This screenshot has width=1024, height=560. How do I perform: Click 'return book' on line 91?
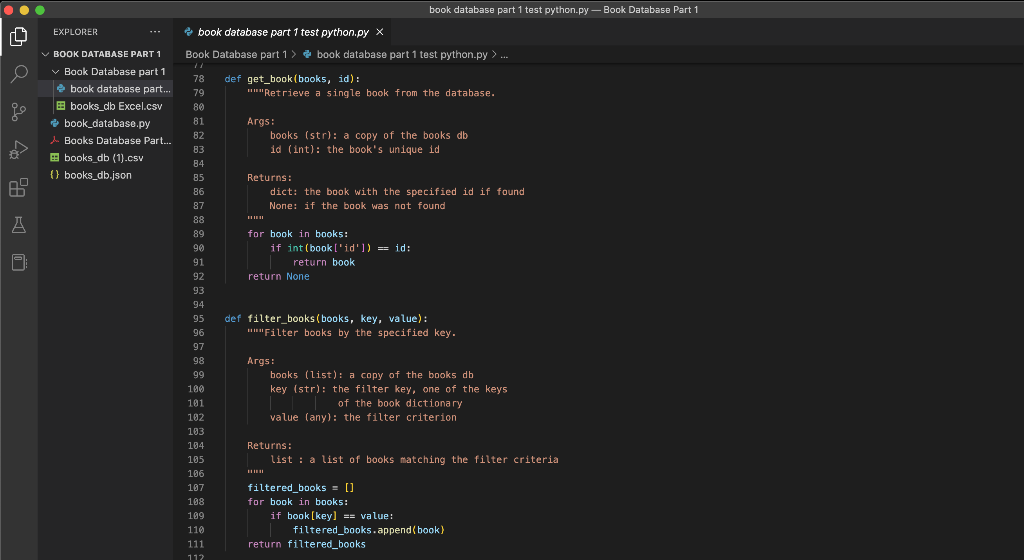point(324,262)
